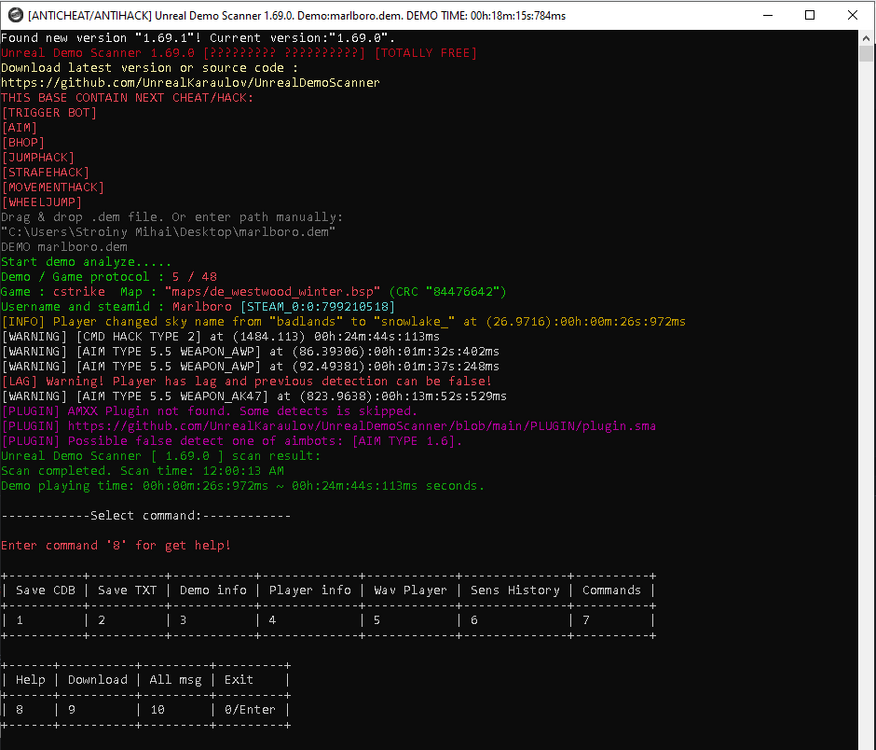Close the Unreal Demo Scanner window

click(x=853, y=15)
